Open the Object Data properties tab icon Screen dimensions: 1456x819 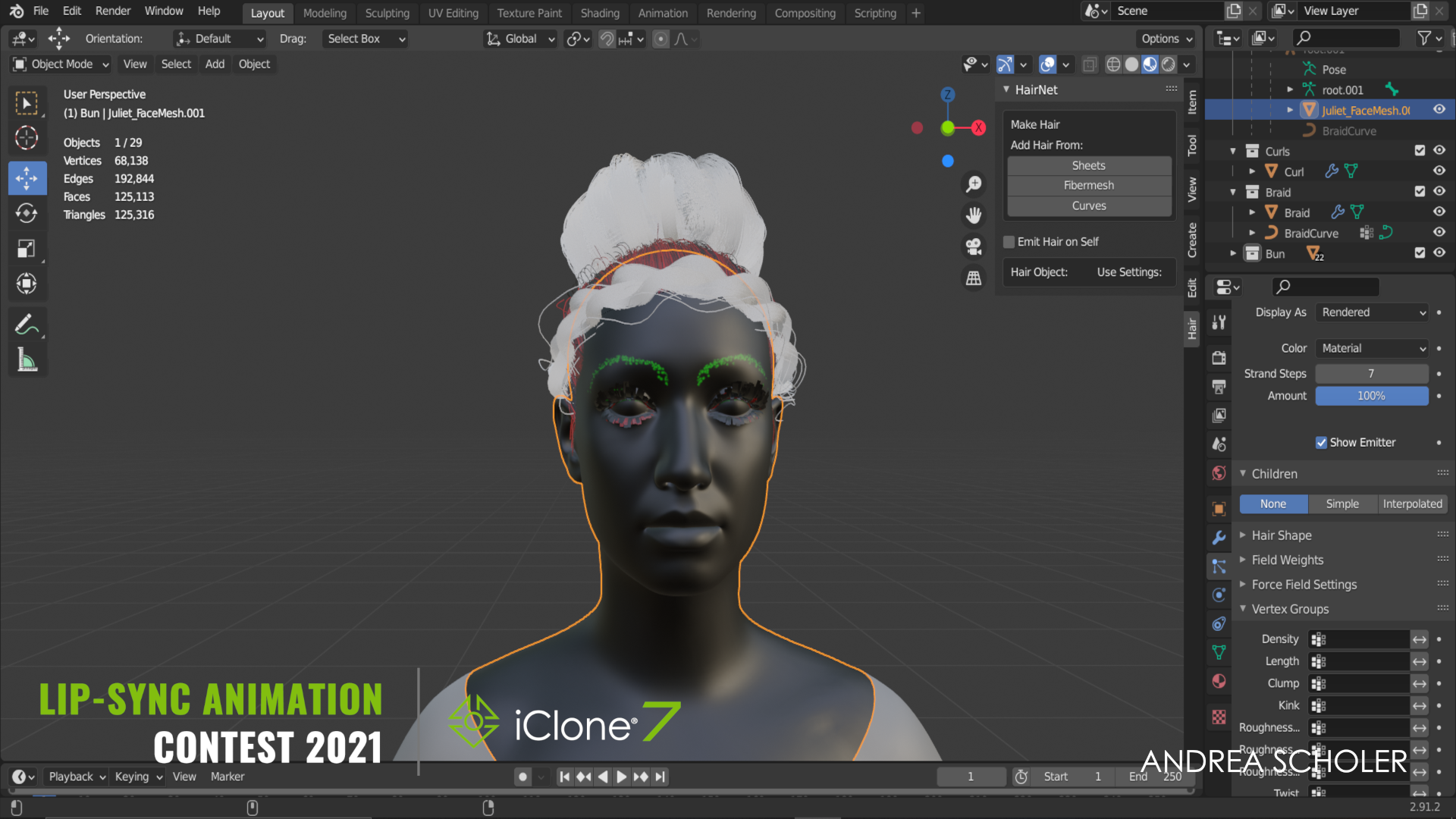point(1219,652)
